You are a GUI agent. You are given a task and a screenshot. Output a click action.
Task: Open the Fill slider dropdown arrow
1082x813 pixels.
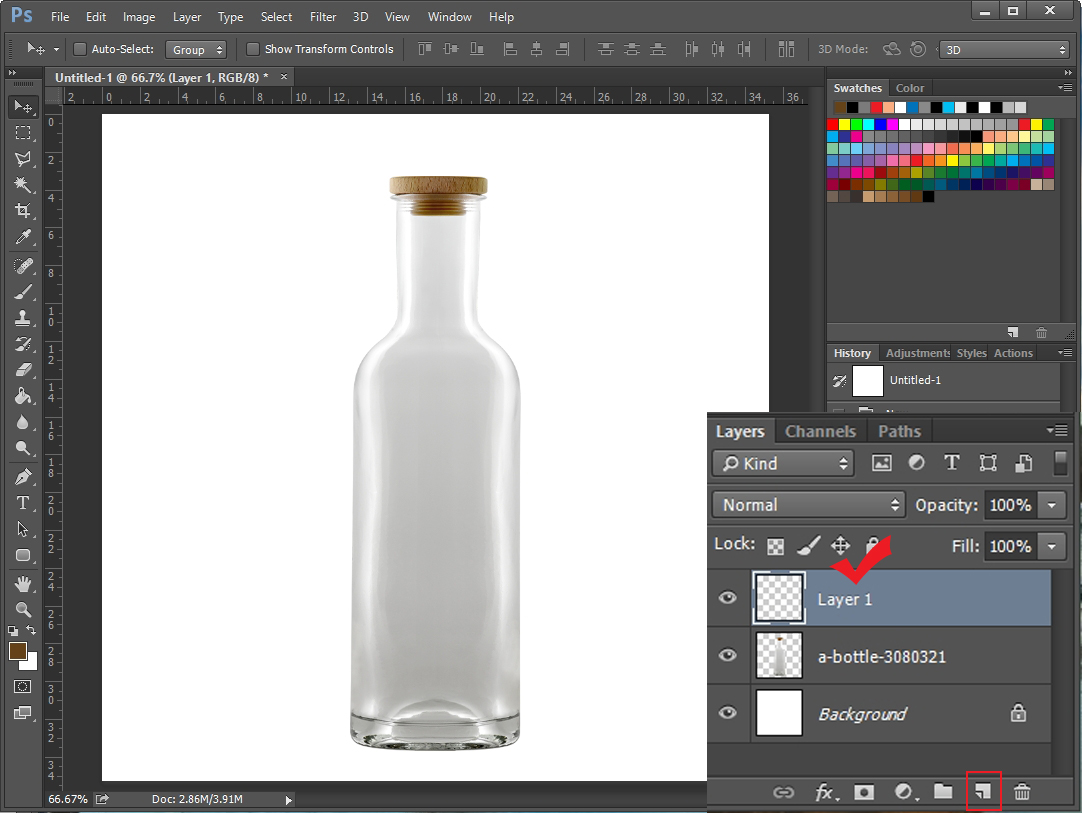tap(1052, 547)
